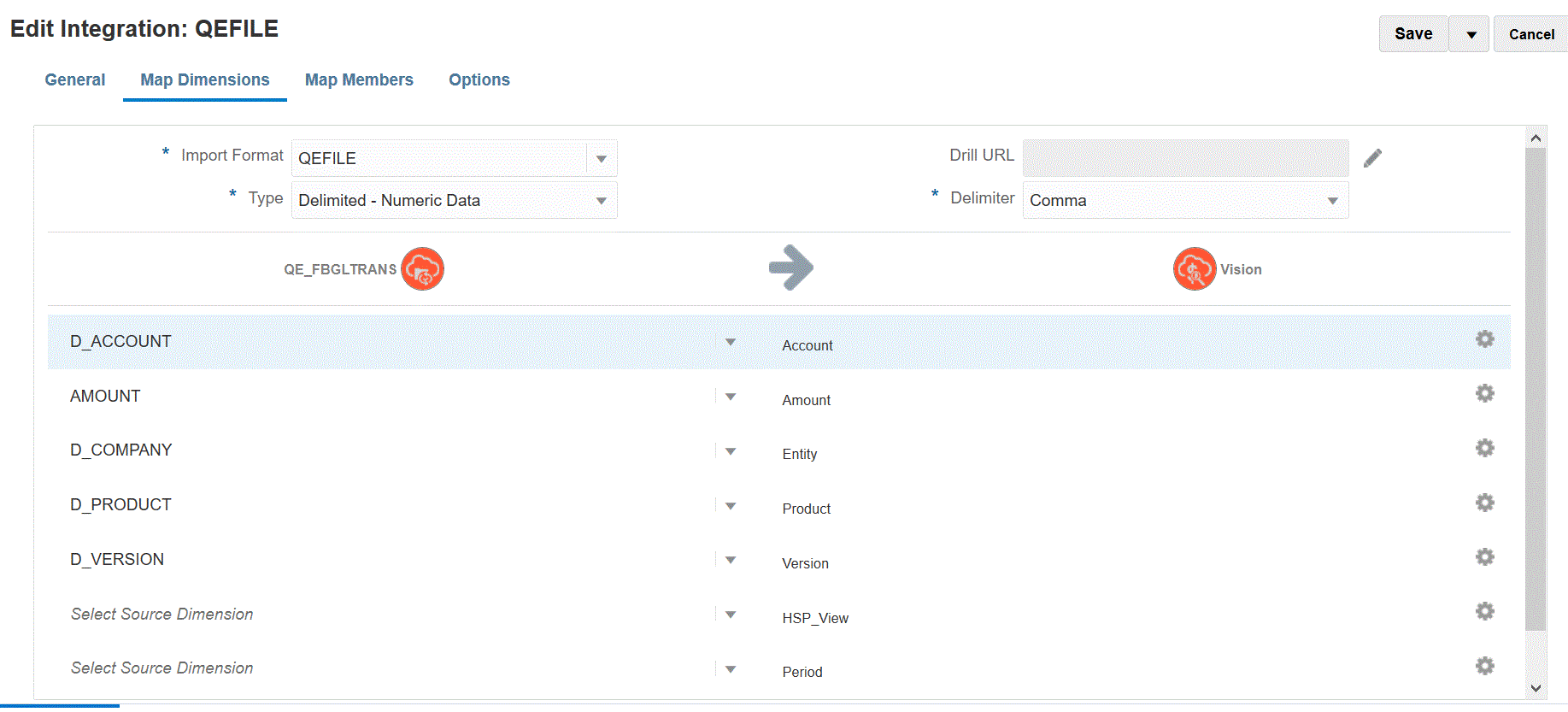Image resolution: width=1568 pixels, height=712 pixels.
Task: Click the Drill URL input field
Action: [1185, 158]
